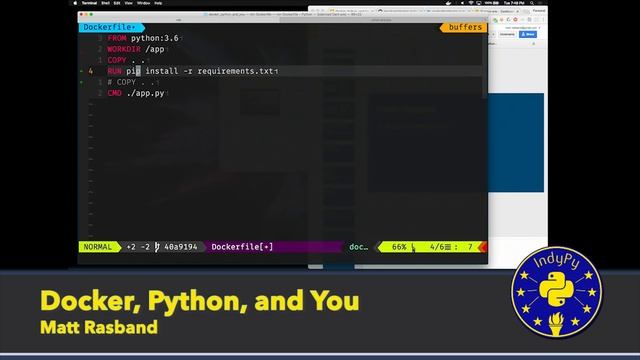This screenshot has height=360, width=640.
Task: Click the clock showing Tue time
Action: (x=514, y=3)
